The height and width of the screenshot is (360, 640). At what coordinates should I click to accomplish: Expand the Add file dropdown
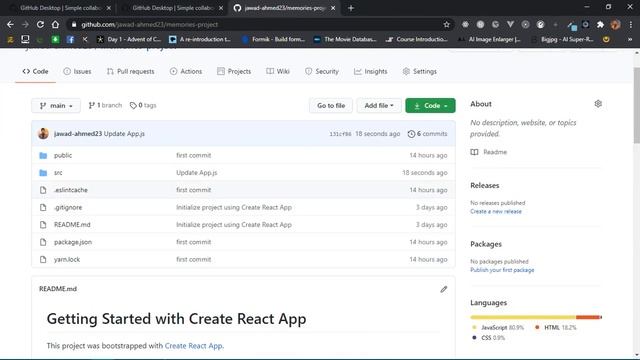click(x=379, y=105)
